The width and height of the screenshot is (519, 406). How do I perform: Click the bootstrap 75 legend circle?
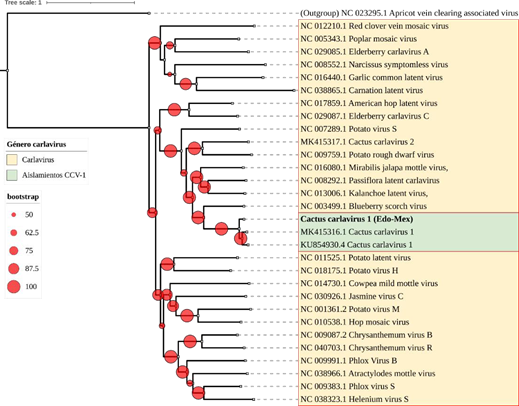tap(14, 251)
